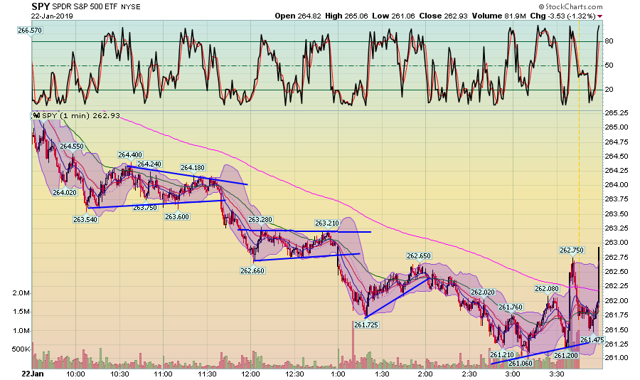Click the 263.210 price annotation
Image resolution: width=640 pixels, height=380 pixels.
point(327,223)
